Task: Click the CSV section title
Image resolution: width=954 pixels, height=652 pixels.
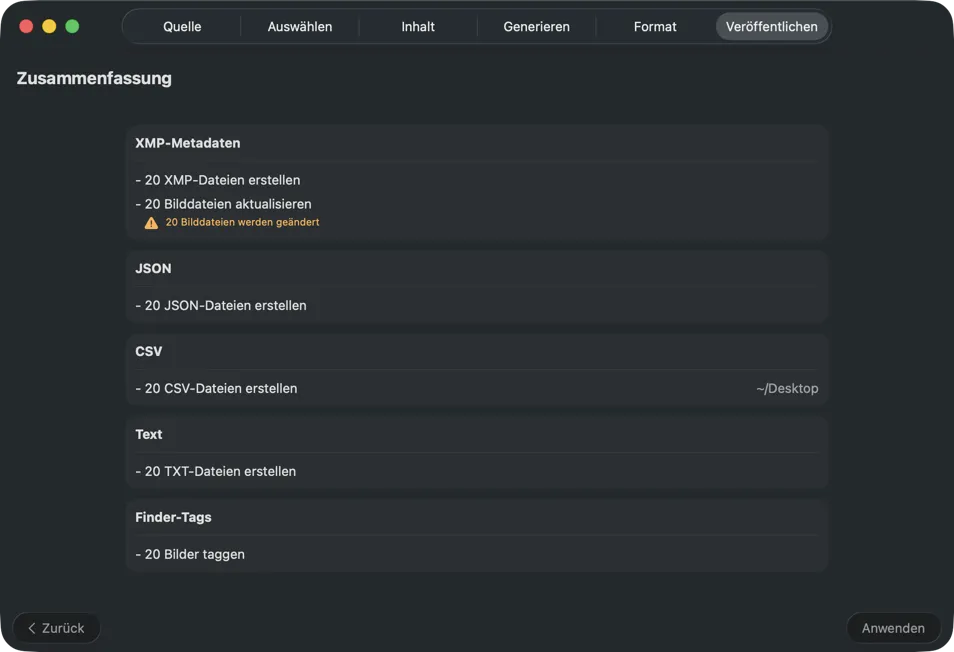Action: (x=149, y=352)
